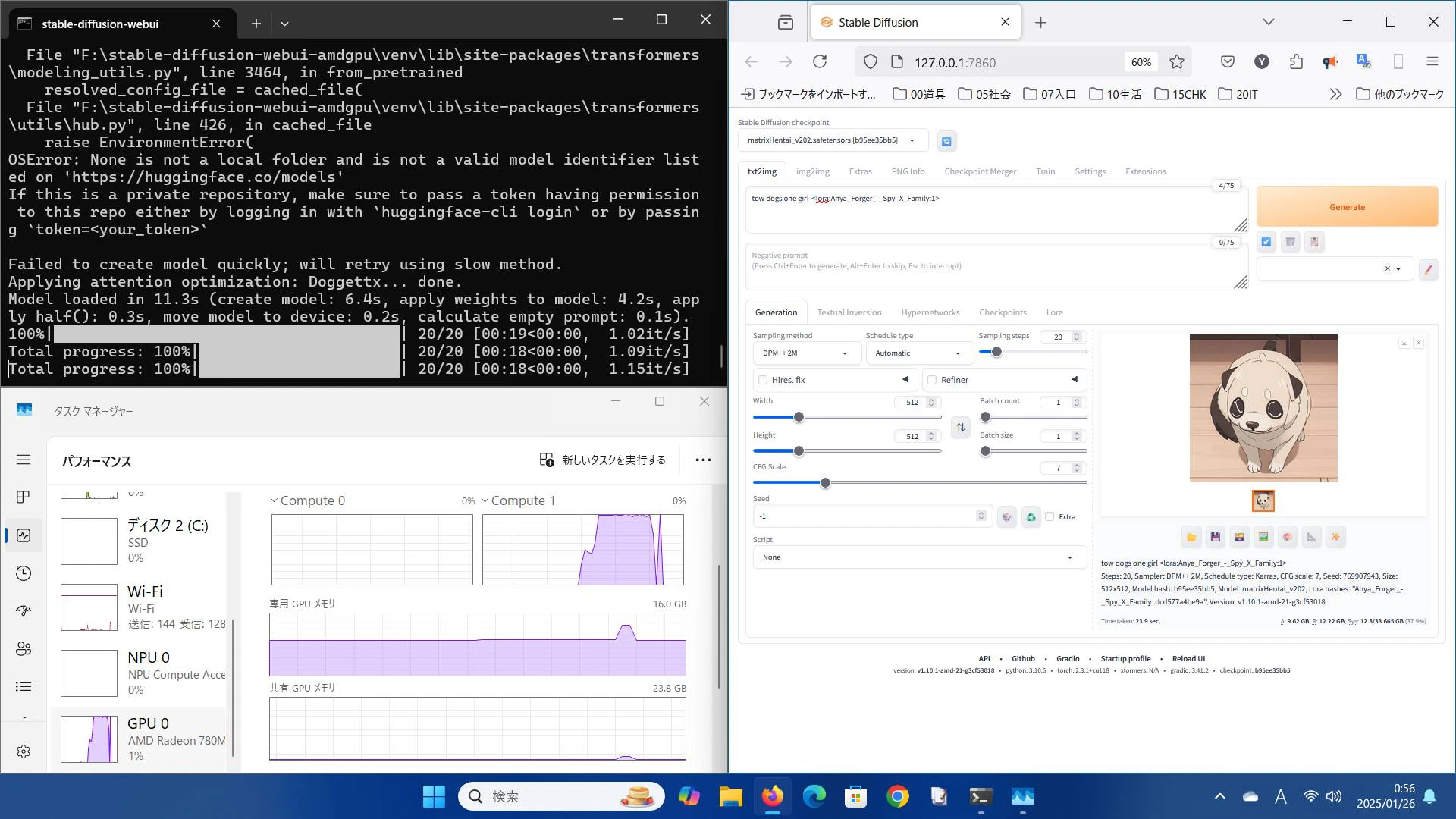This screenshot has width=1456, height=819.
Task: Open the Task Manager settings gear
Action: coord(24,751)
